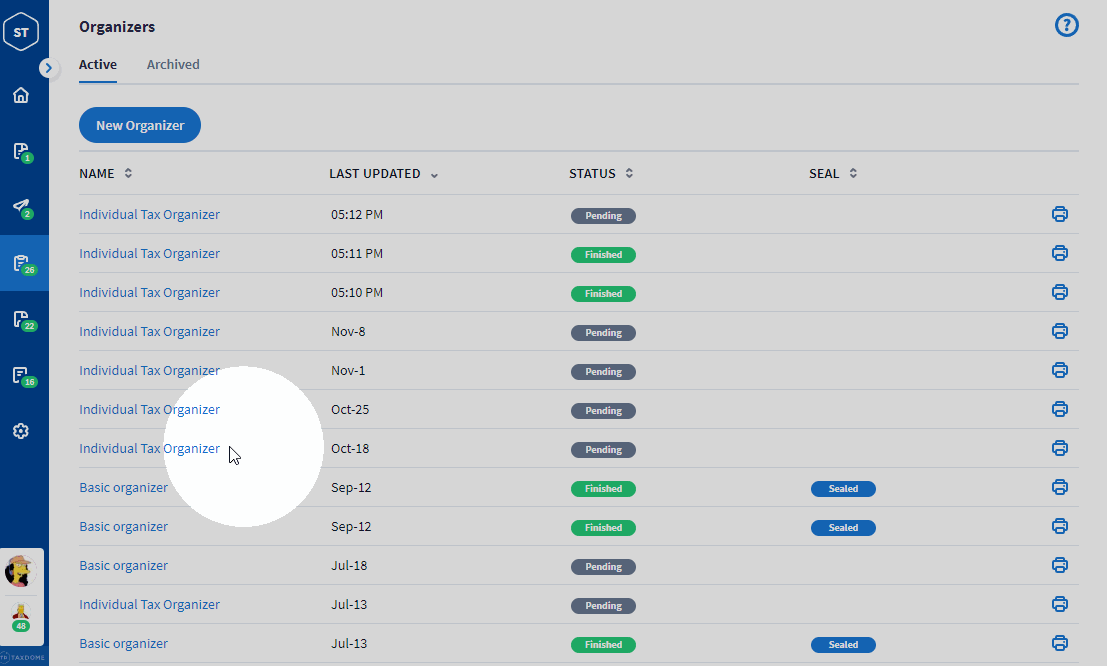The image size is (1107, 666).
Task: Open Basic organizer updated Jul-18
Action: coord(124,565)
